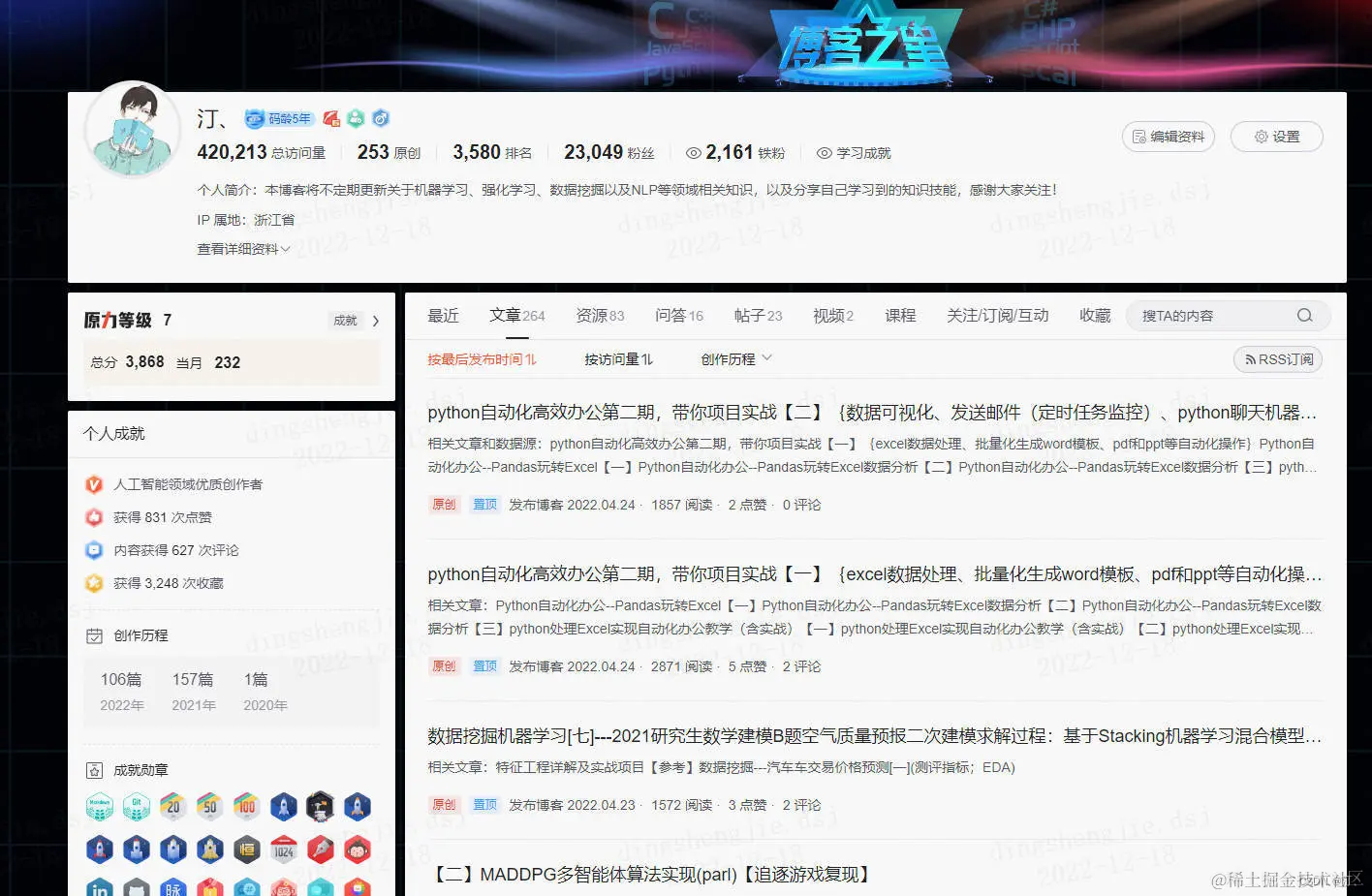Open article python自动化高效办公第二期 【二】
Image resolution: width=1372 pixels, height=896 pixels.
pos(872,413)
